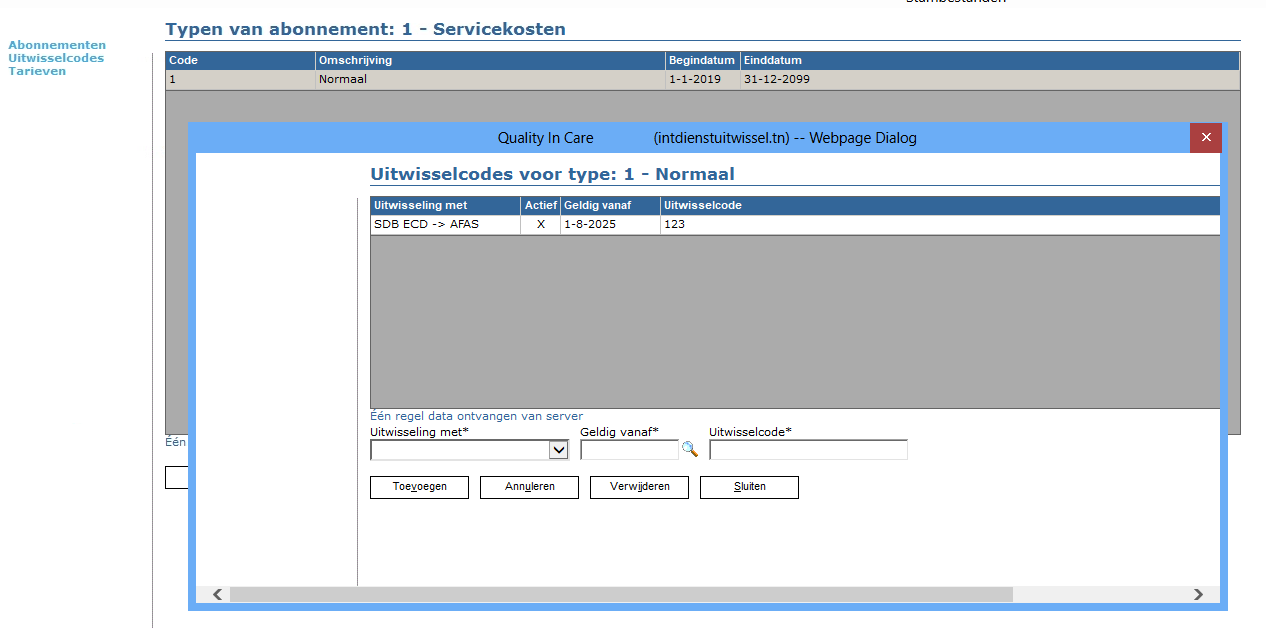Close the Webpage Dialog with red X
Image resolution: width=1266 pixels, height=628 pixels.
coord(1205,138)
